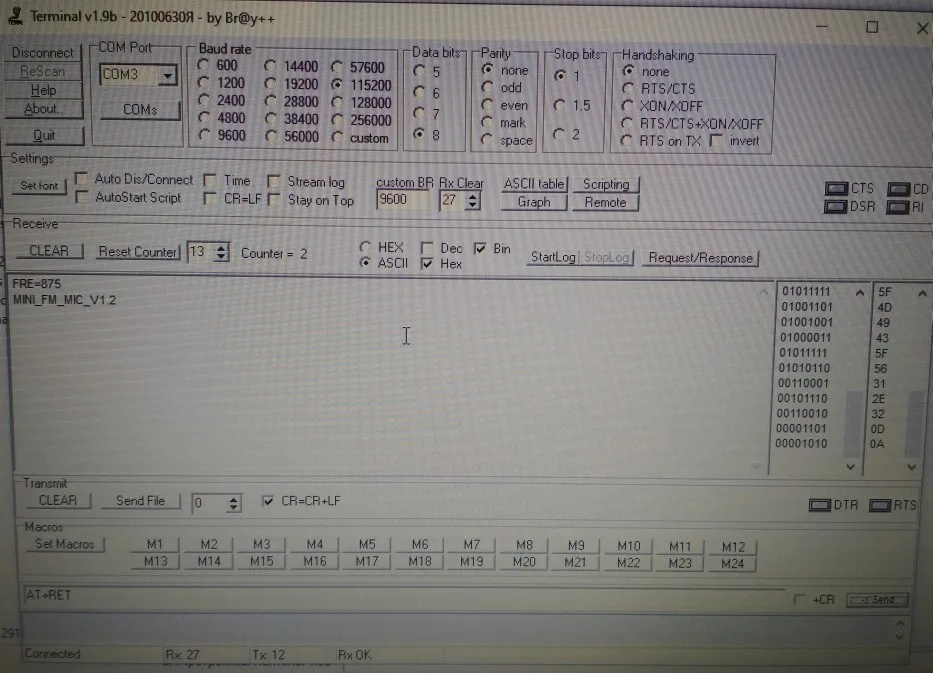Toggle the CR=CR+LF checkbox
Image resolution: width=933 pixels, height=673 pixels.
coord(268,501)
